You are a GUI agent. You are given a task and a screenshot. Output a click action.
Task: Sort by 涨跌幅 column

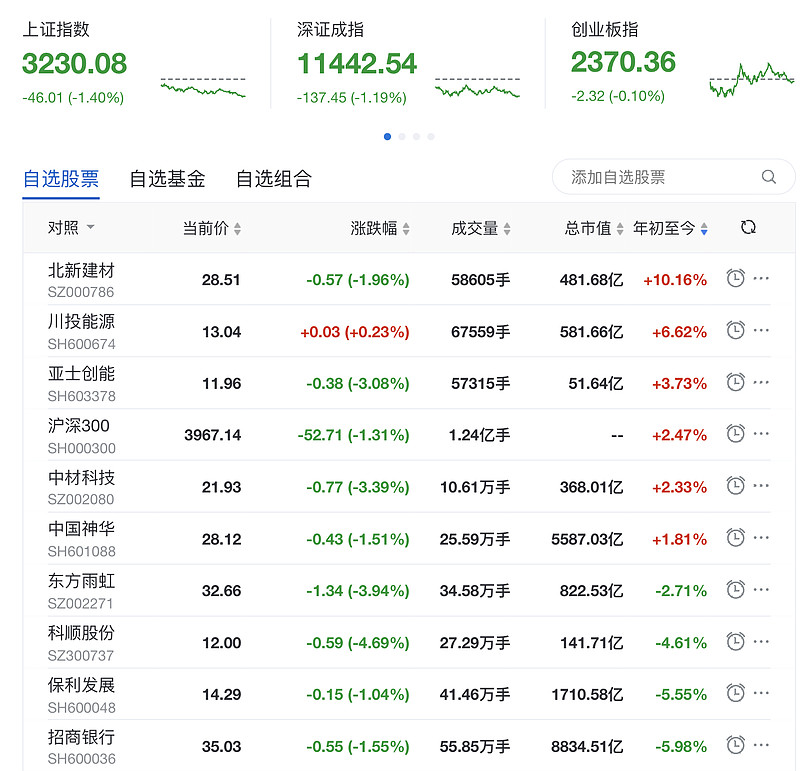pyautogui.click(x=380, y=228)
